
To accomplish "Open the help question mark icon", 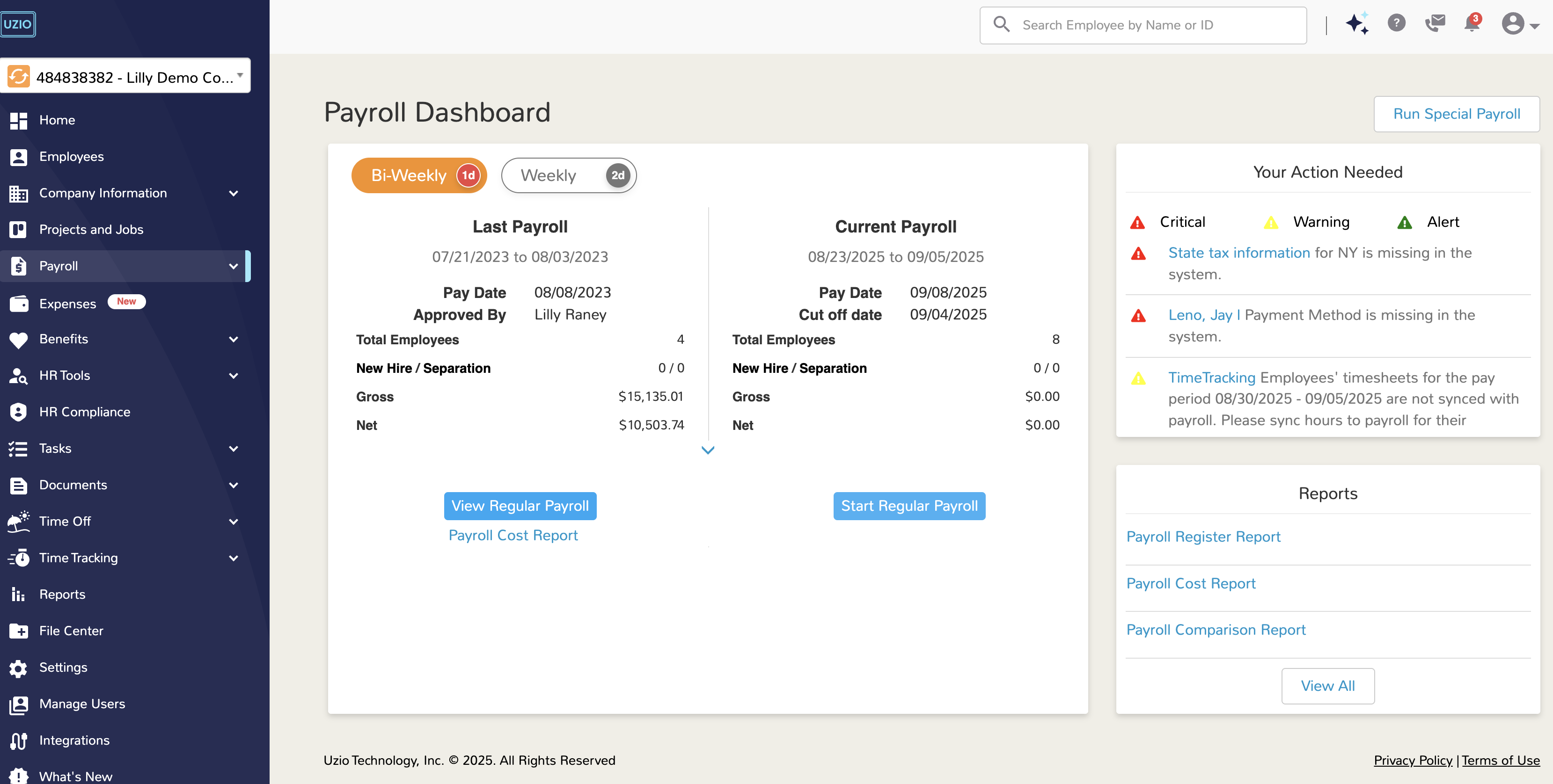I will (x=1396, y=23).
